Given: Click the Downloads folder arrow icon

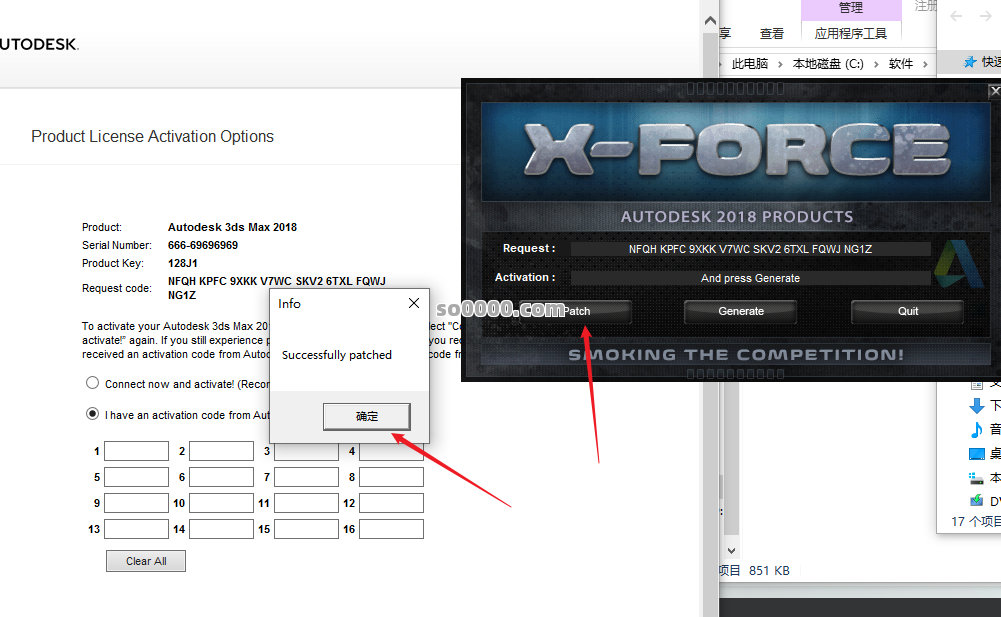Looking at the screenshot, I should (977, 406).
